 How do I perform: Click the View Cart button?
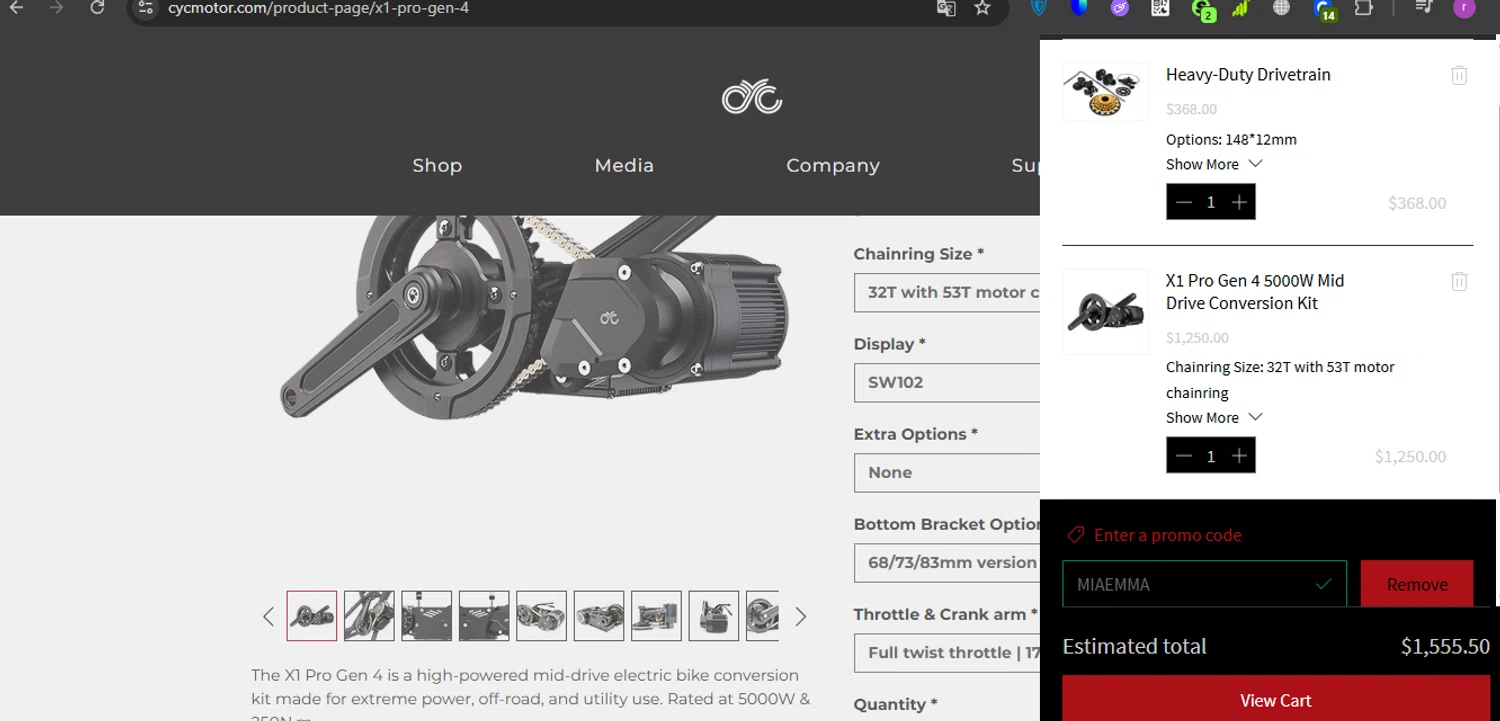click(1276, 699)
